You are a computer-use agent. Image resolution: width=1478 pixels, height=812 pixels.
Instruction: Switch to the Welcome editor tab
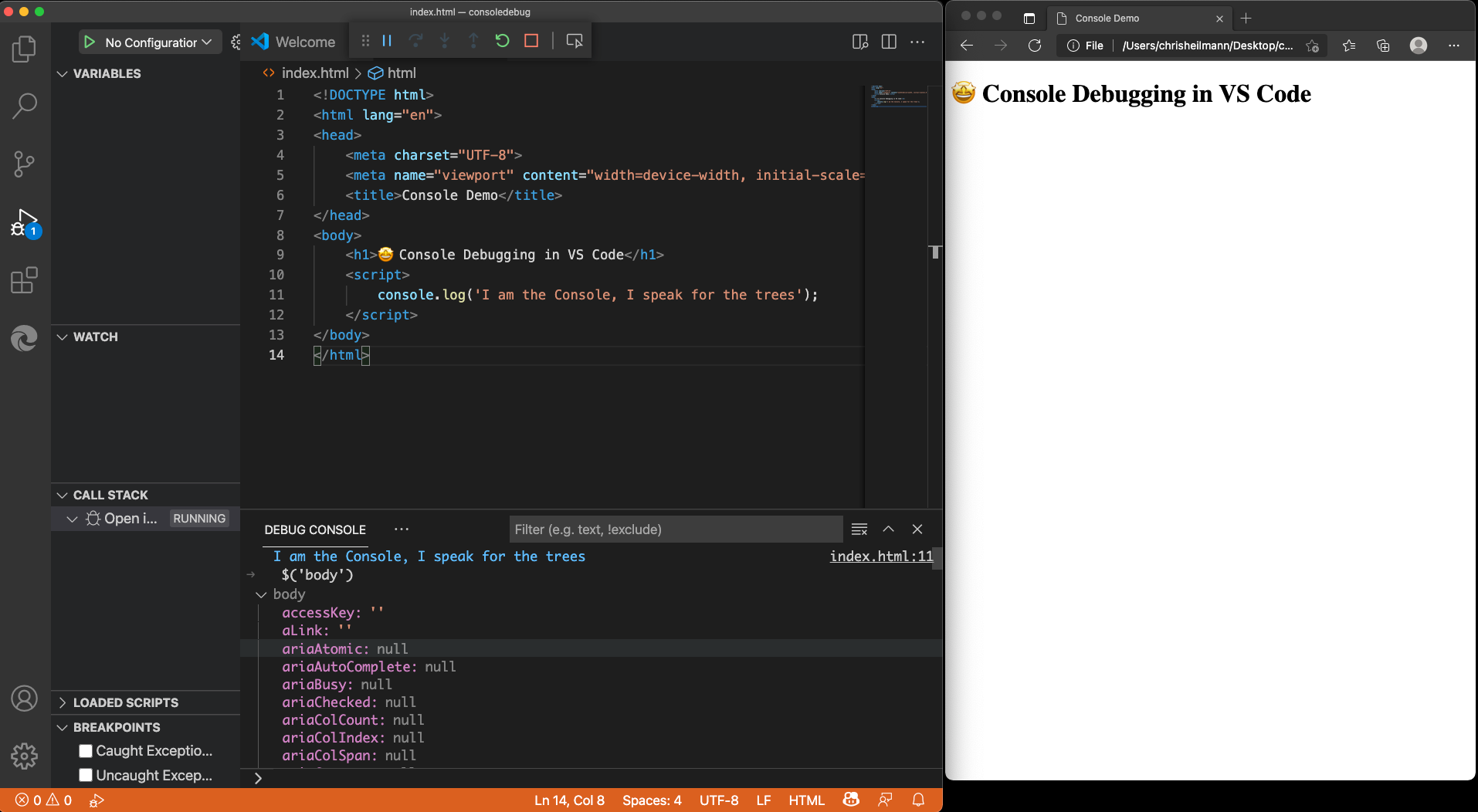click(294, 42)
